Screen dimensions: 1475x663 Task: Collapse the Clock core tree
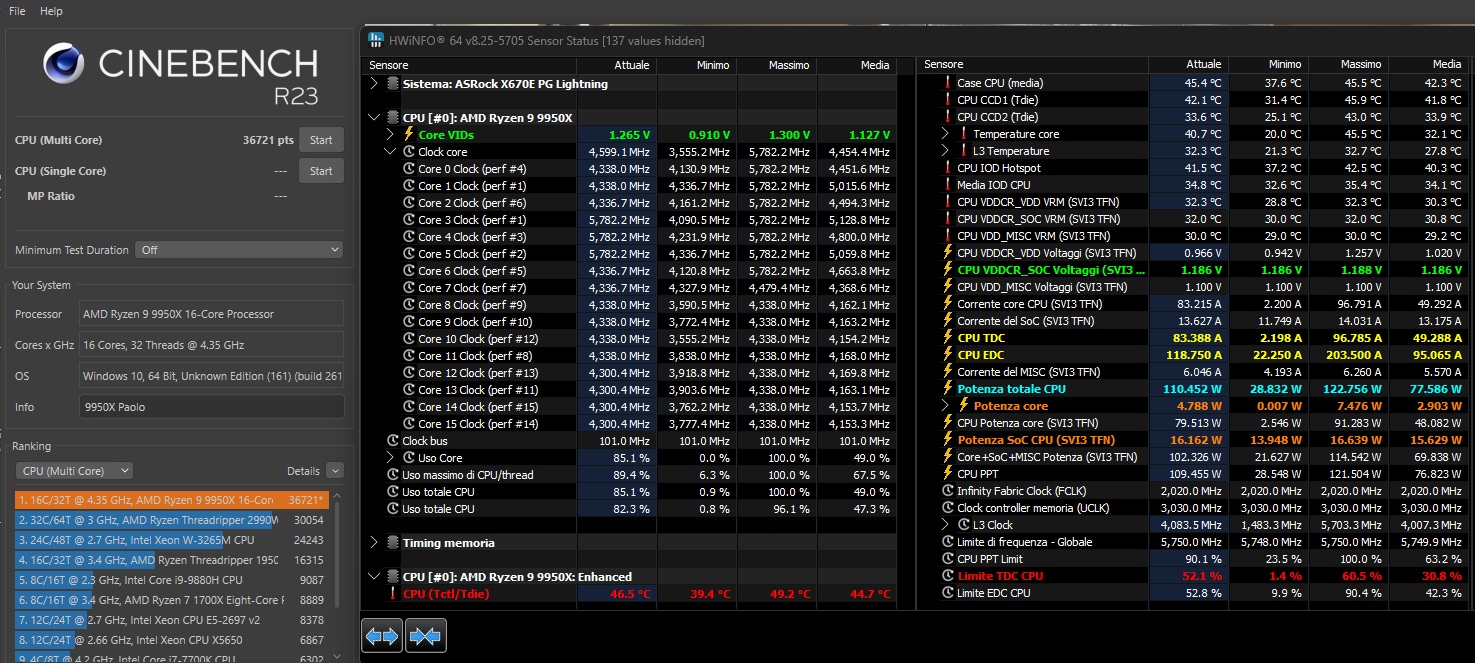coord(390,152)
